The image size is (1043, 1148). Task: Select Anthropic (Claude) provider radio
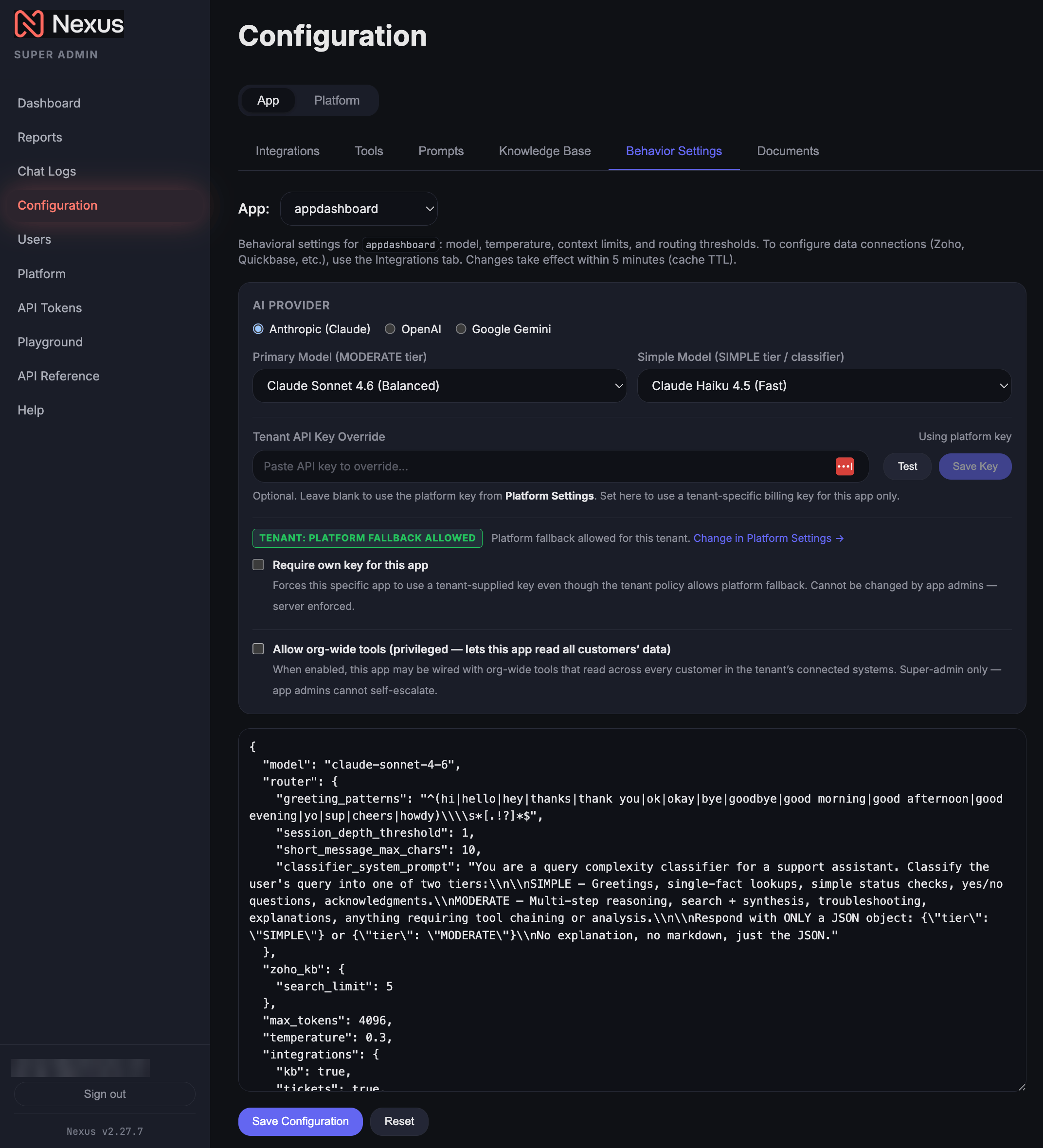point(258,329)
